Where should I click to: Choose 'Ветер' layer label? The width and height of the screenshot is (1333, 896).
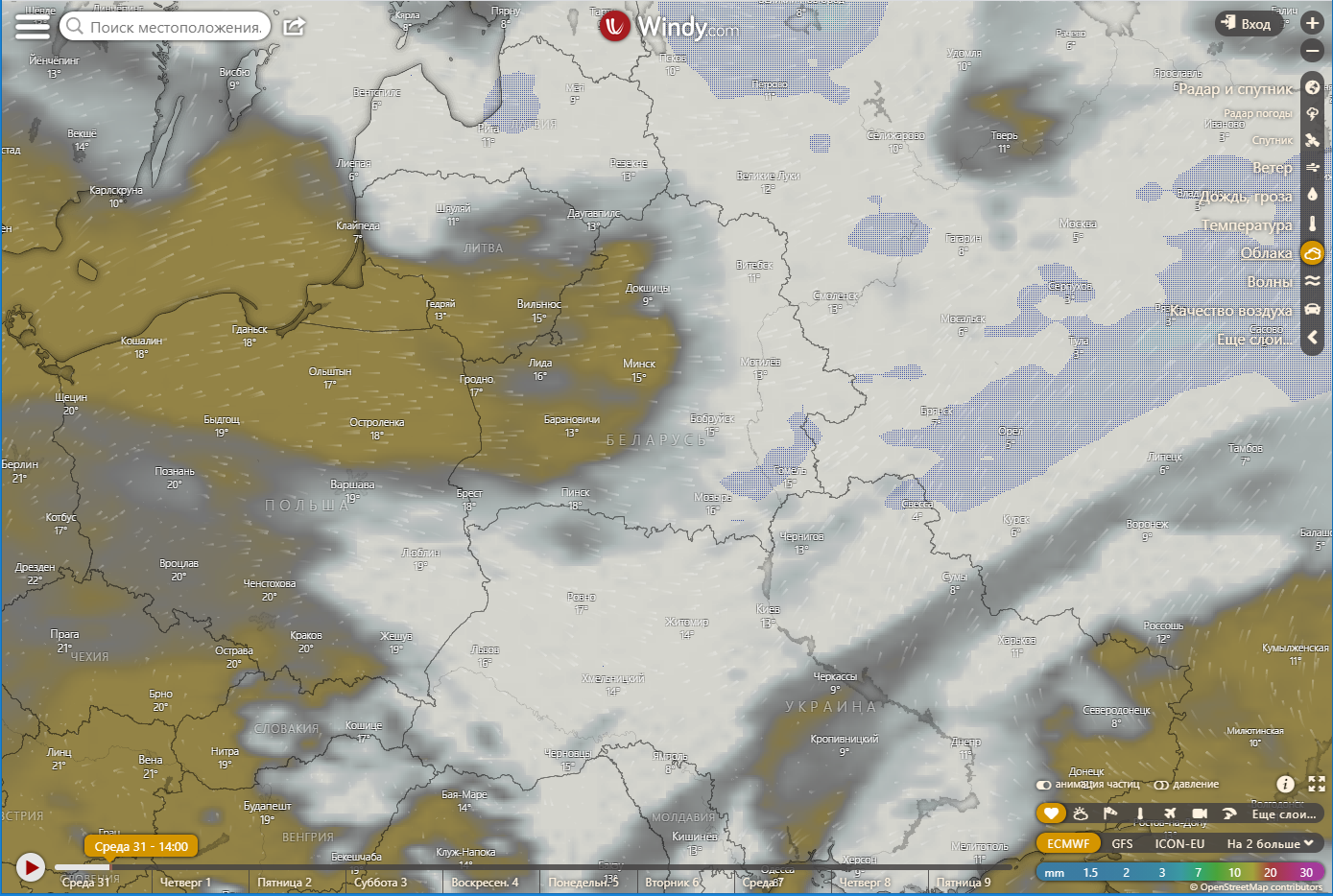click(1273, 167)
